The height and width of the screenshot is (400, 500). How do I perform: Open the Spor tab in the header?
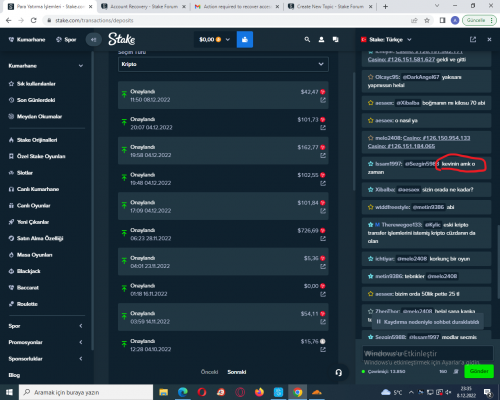pyautogui.click(x=66, y=40)
